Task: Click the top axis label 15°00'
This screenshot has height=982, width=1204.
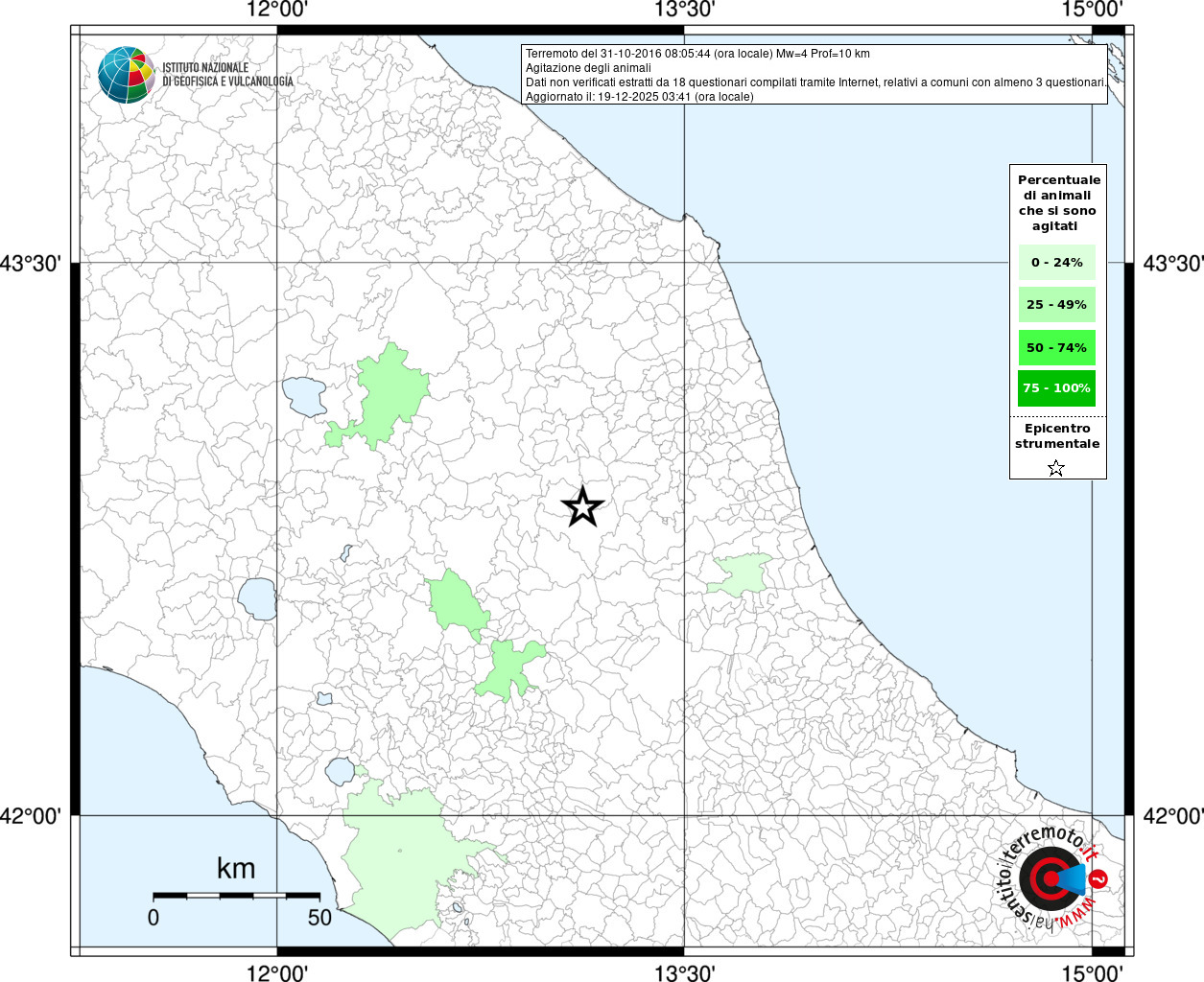Action: pyautogui.click(x=1093, y=10)
